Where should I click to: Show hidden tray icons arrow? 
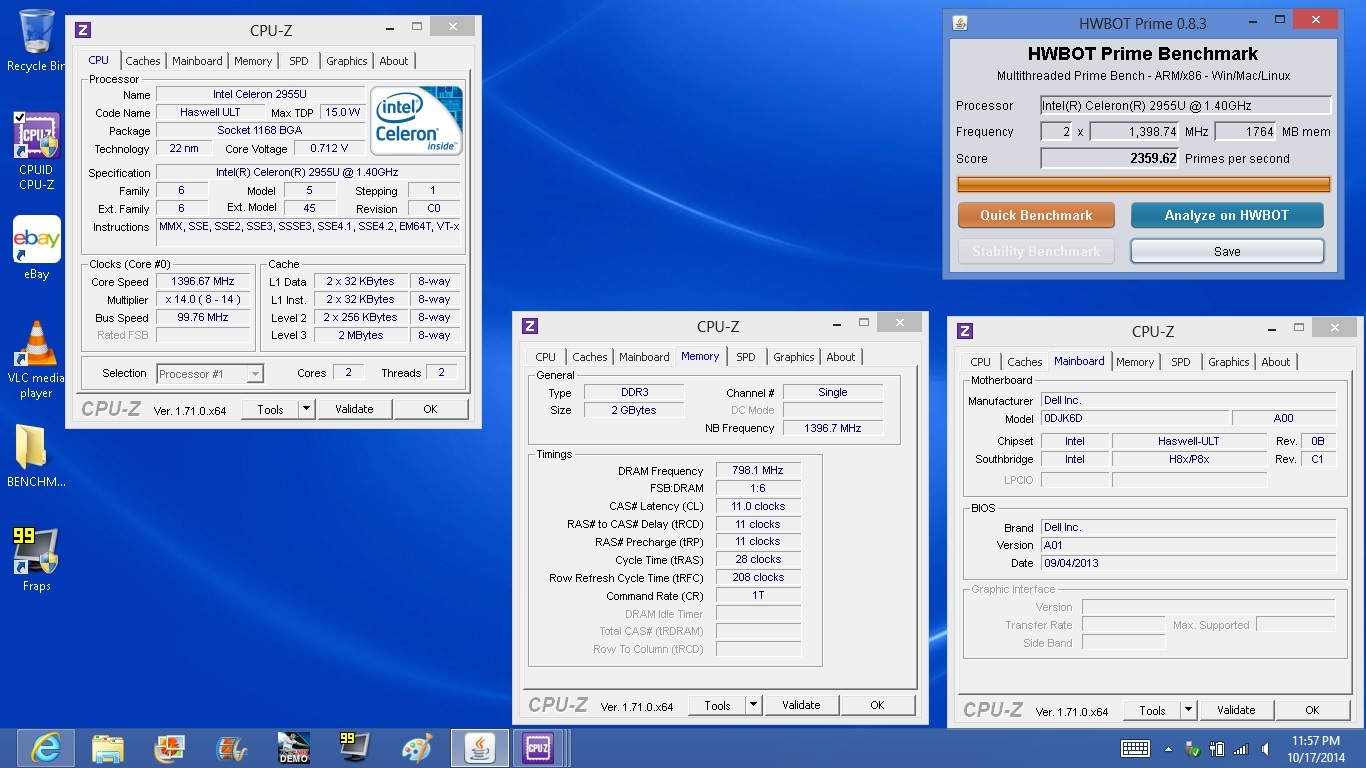[1168, 748]
